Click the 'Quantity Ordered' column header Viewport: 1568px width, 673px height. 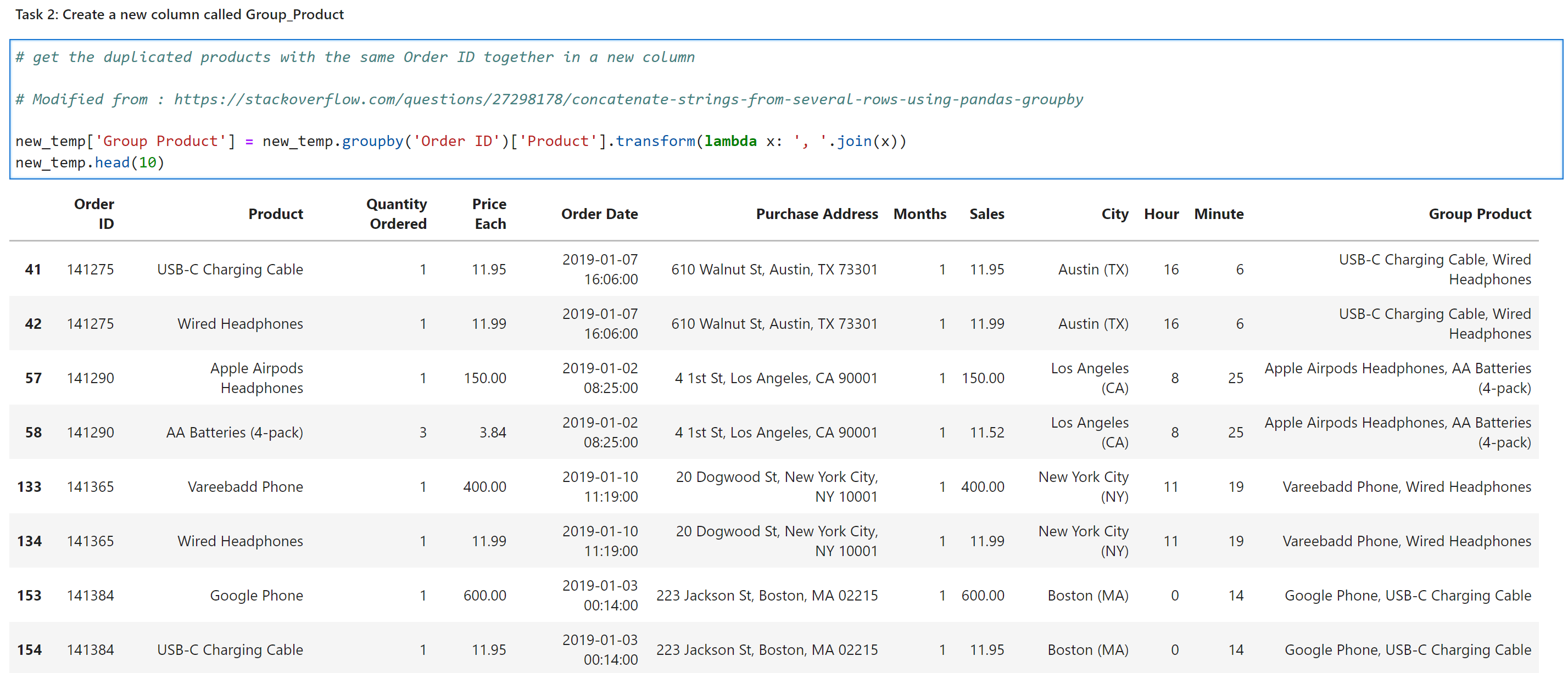[397, 214]
